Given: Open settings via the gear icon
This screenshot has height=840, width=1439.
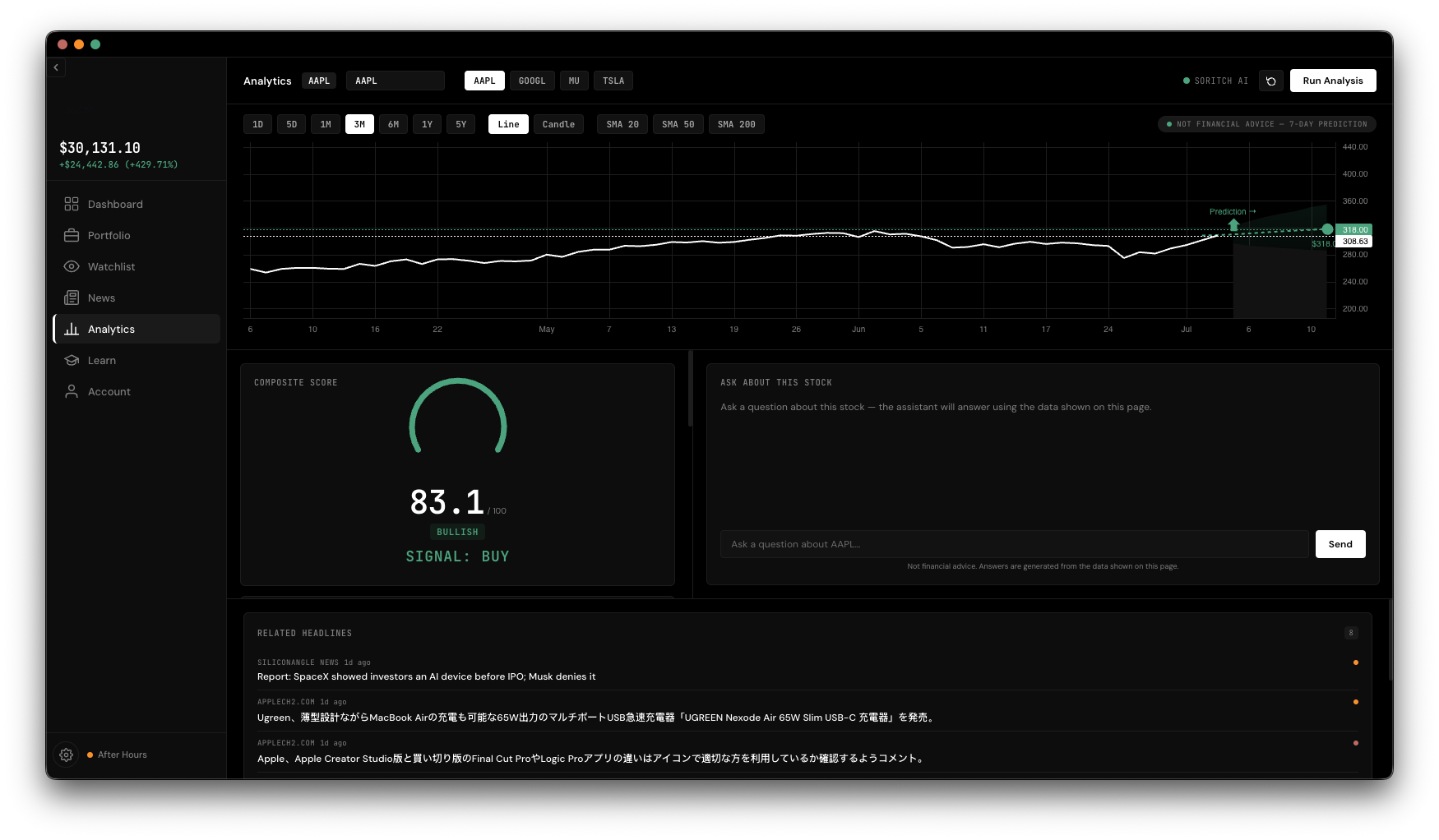Looking at the screenshot, I should coord(67,755).
